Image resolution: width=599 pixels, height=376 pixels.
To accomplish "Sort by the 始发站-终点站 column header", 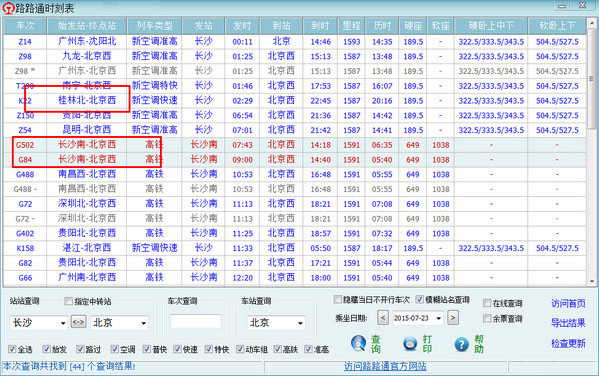I will click(87, 26).
